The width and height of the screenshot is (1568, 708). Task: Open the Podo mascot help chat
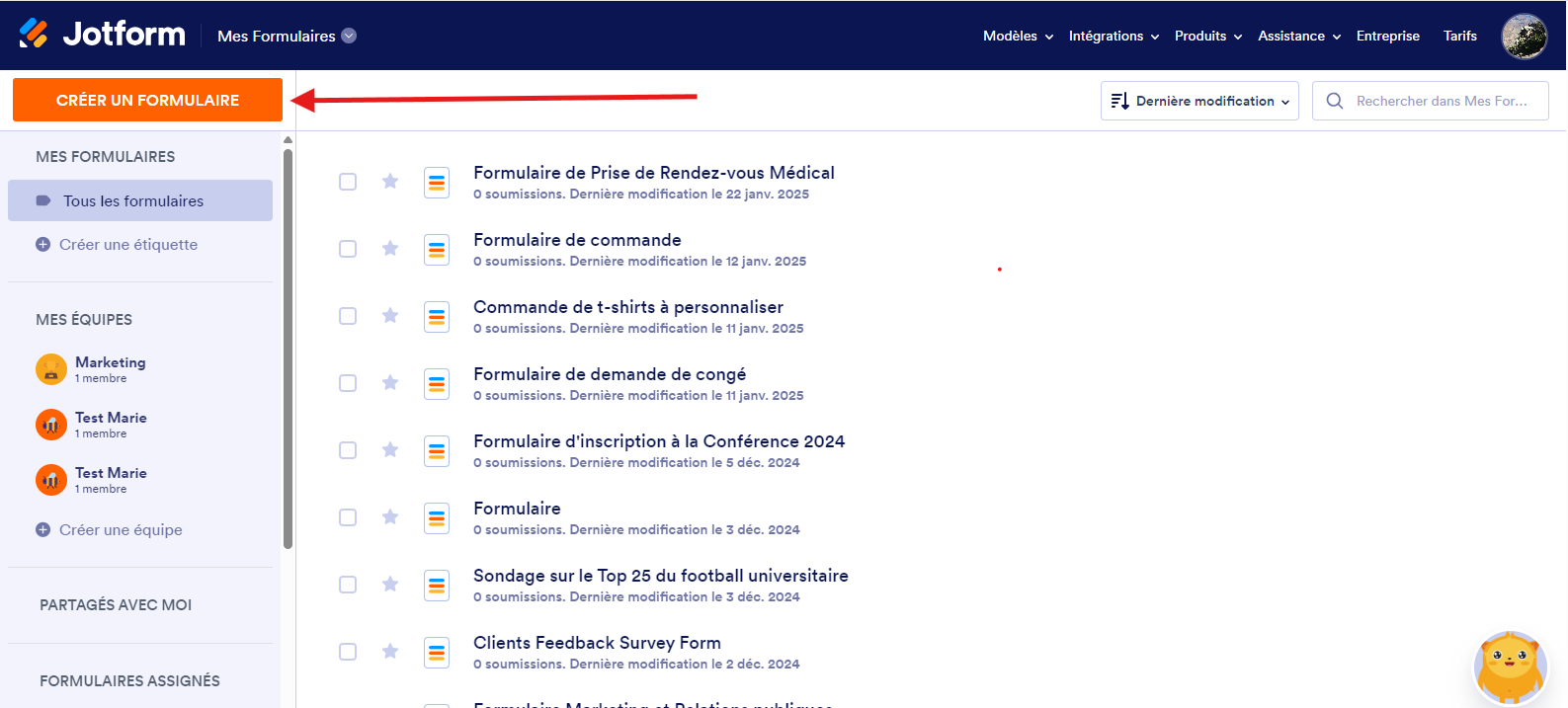tap(1510, 669)
